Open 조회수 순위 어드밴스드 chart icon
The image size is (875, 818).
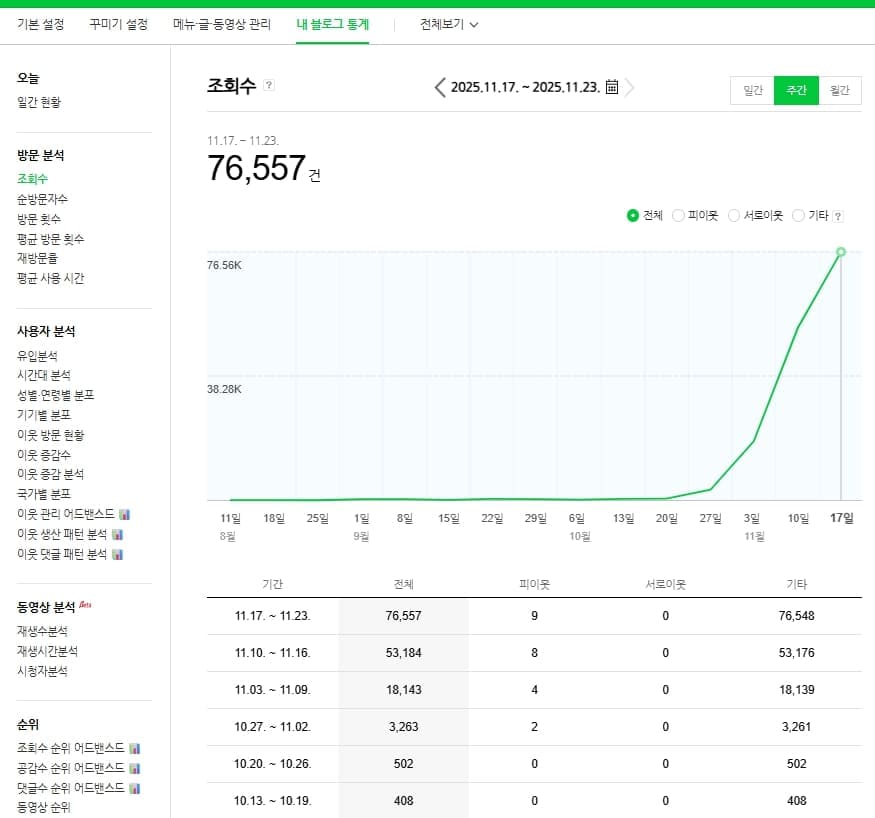point(134,748)
